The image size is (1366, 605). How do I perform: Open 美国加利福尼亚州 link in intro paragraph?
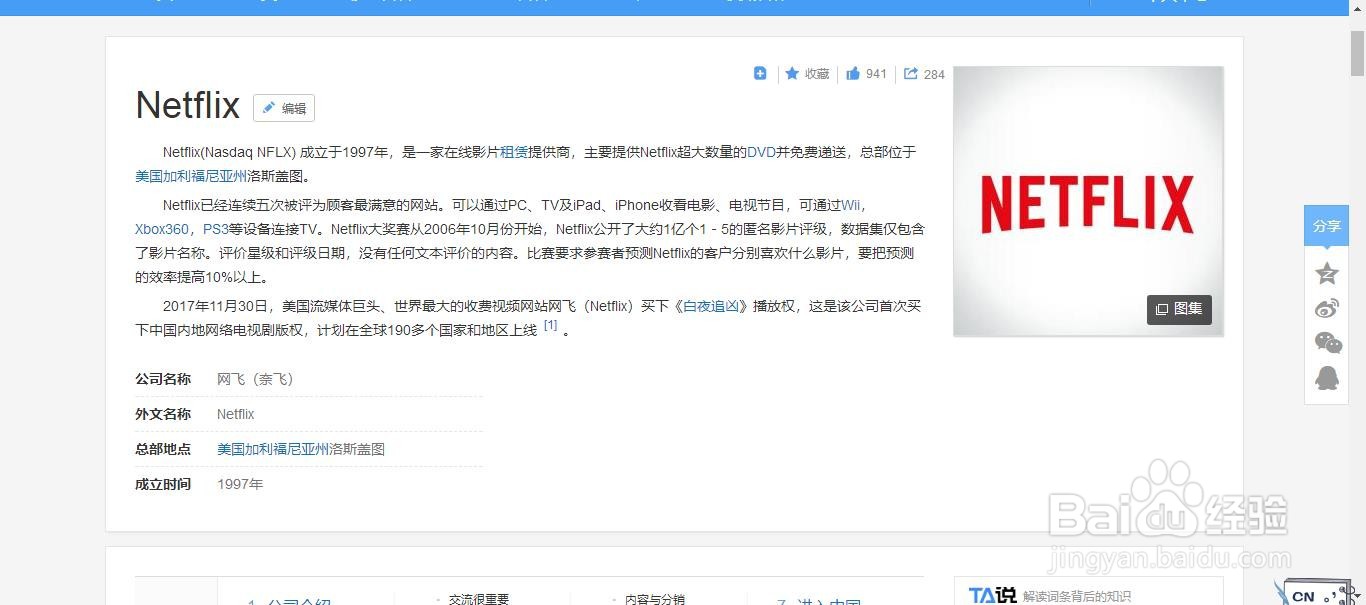191,175
